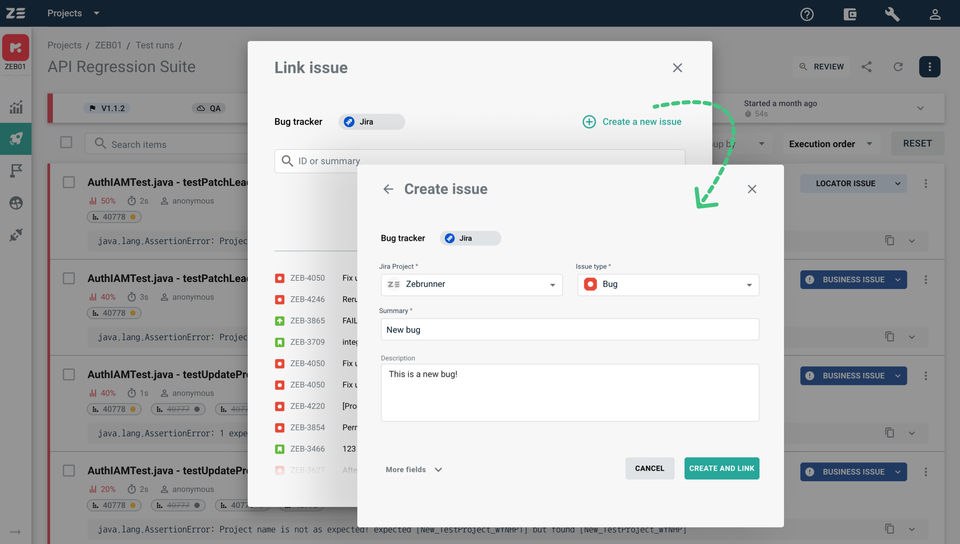The width and height of the screenshot is (960, 544).
Task: Click Jira bug tracker chip in Link issue
Action: (372, 122)
